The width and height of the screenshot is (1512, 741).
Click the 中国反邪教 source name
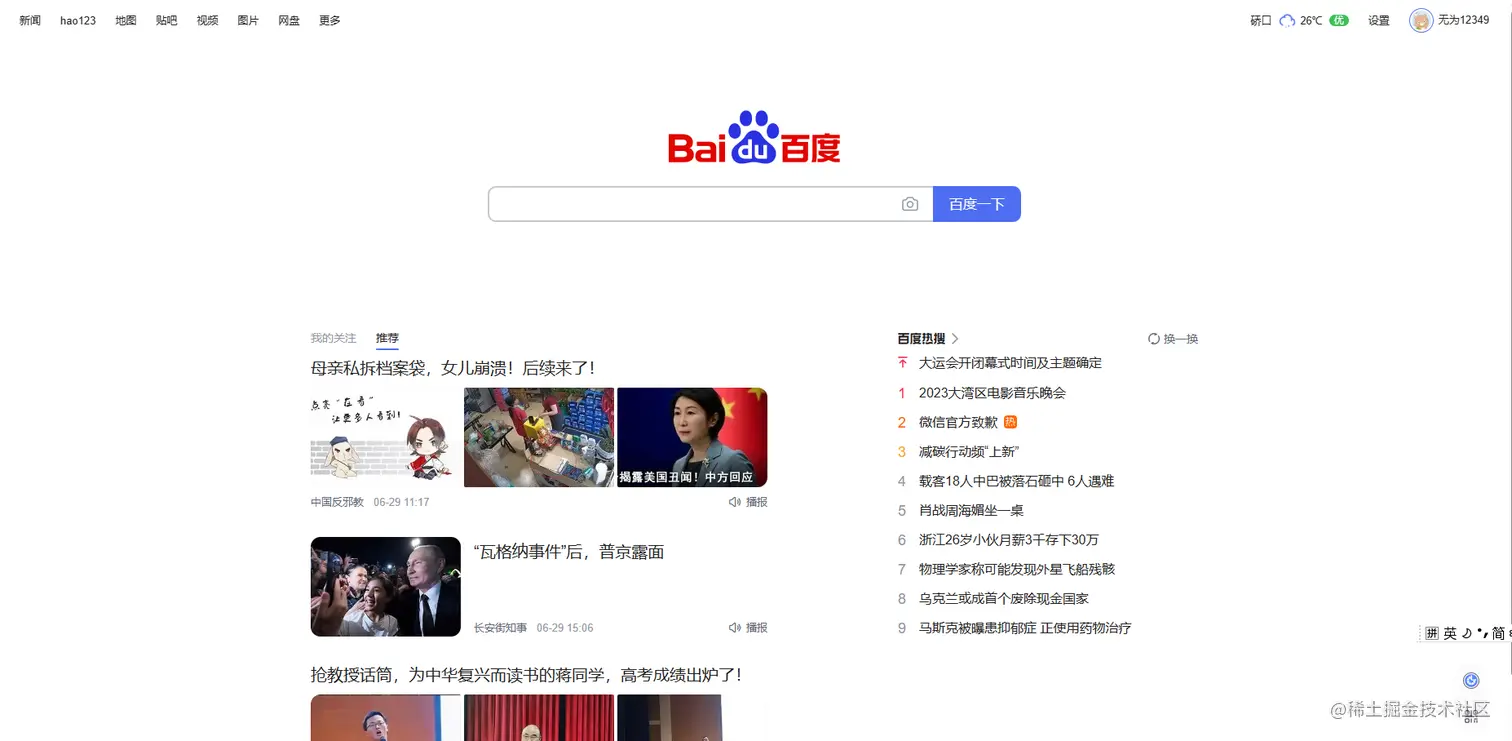point(337,502)
